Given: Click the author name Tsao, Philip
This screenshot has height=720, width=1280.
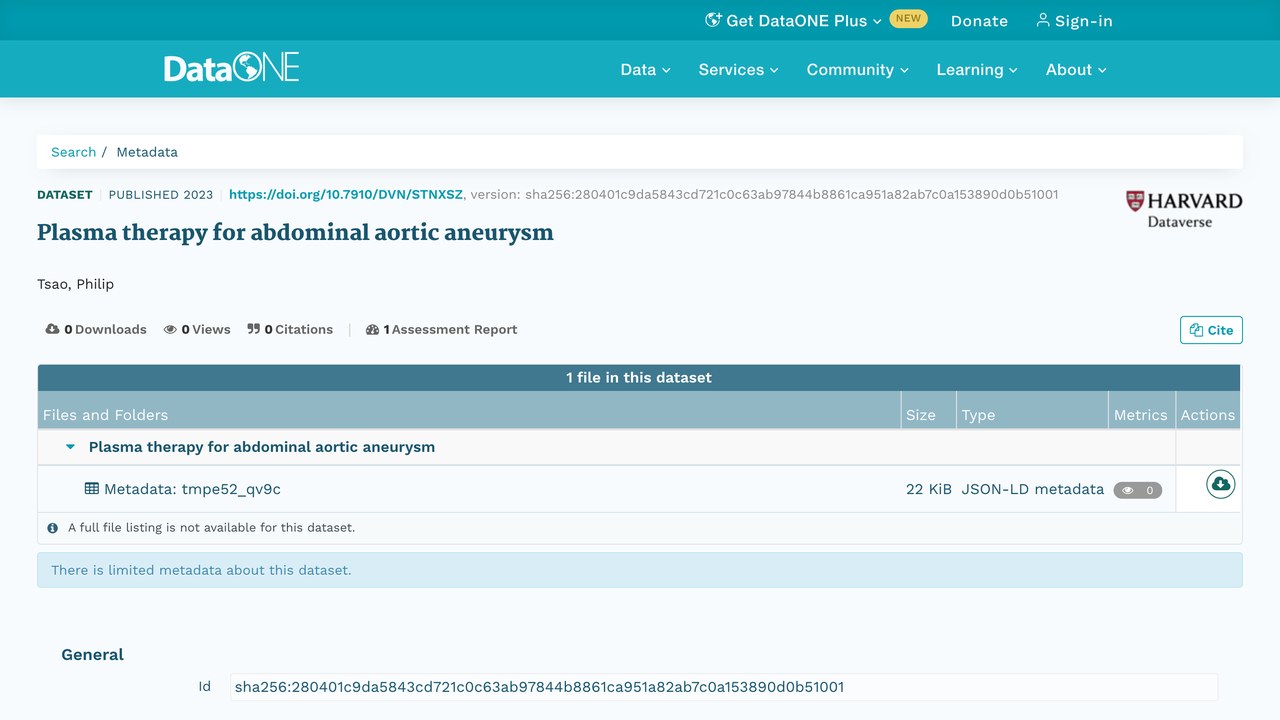Looking at the screenshot, I should (76, 284).
